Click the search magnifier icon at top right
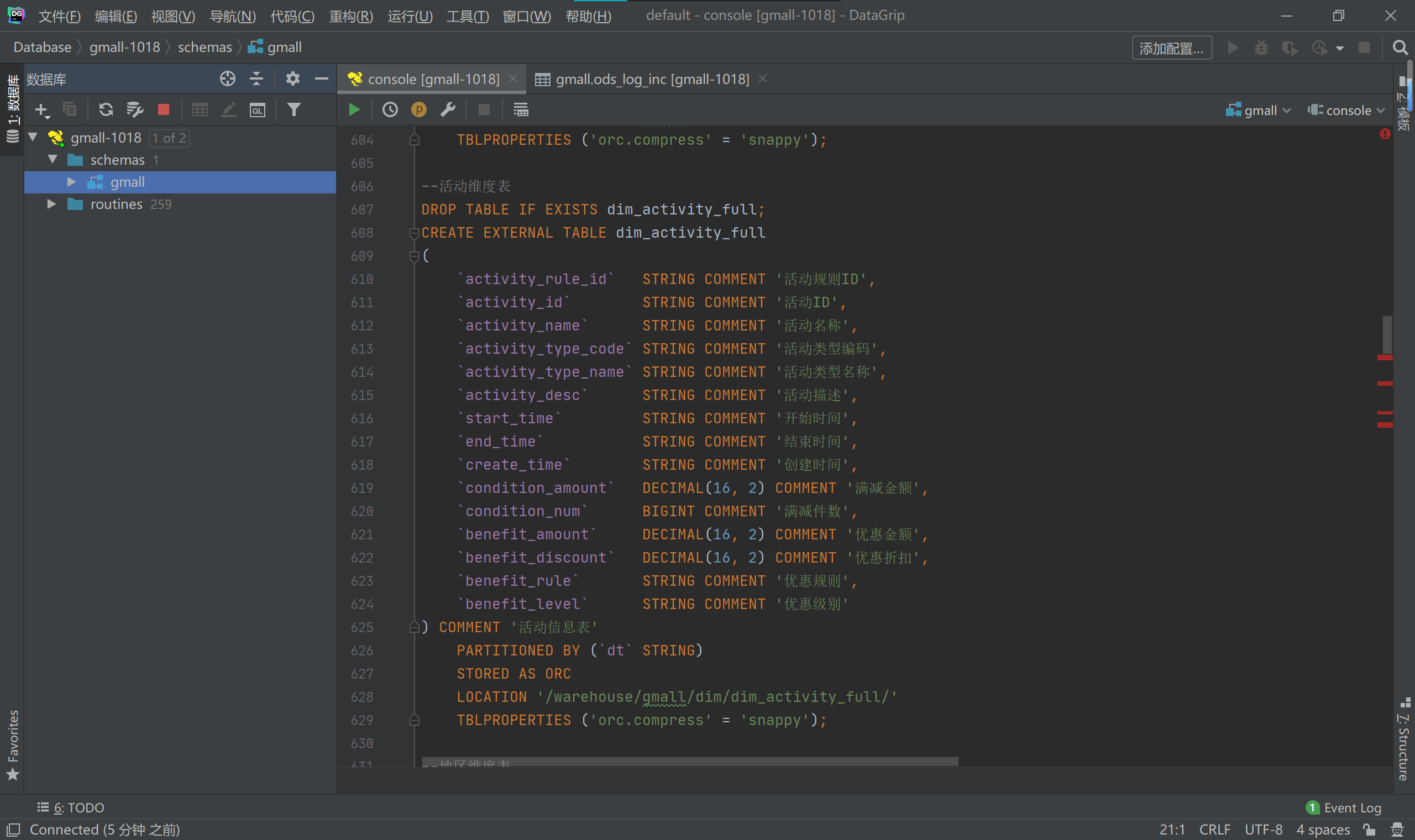Image resolution: width=1415 pixels, height=840 pixels. [1400, 48]
